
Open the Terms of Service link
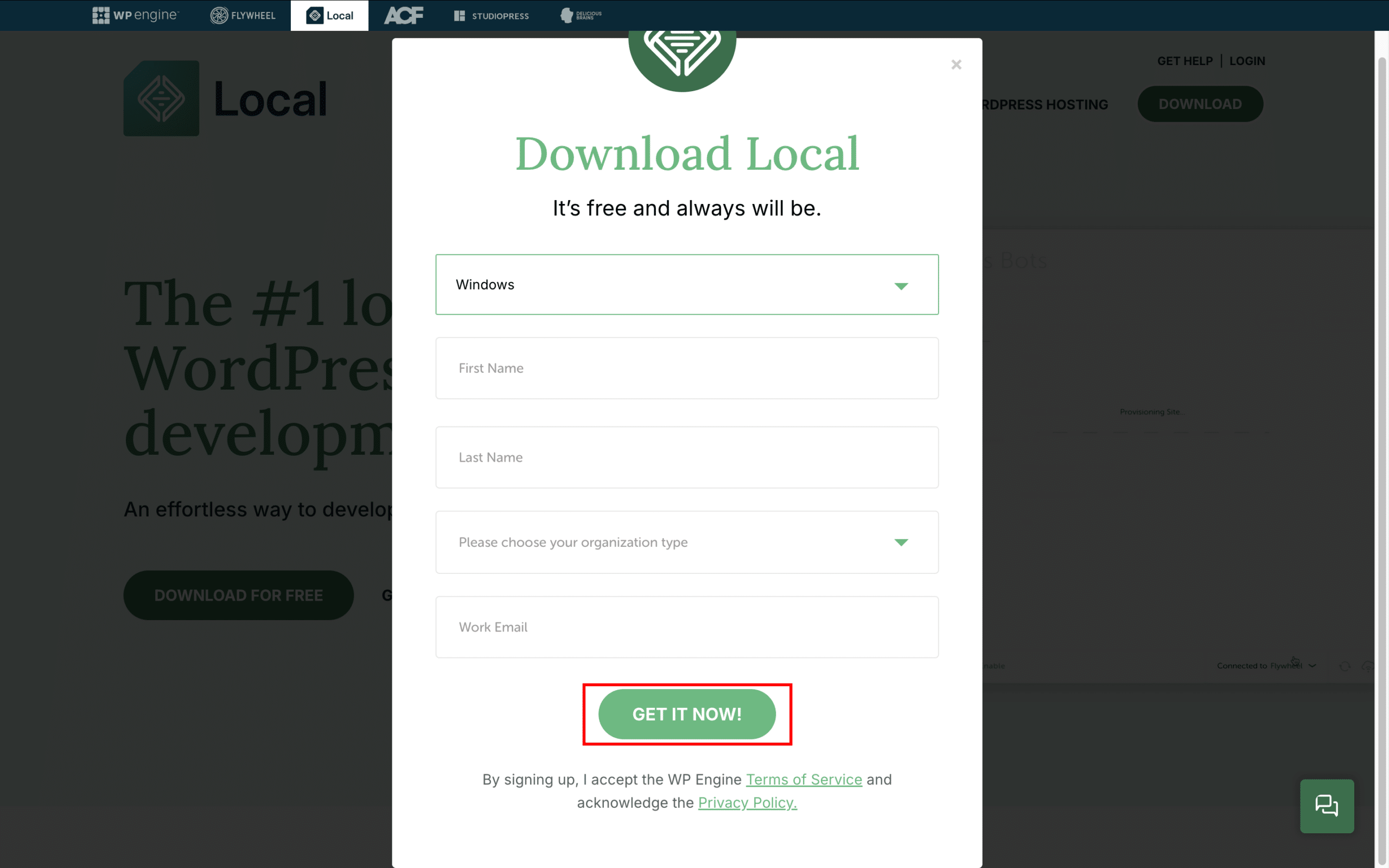803,779
